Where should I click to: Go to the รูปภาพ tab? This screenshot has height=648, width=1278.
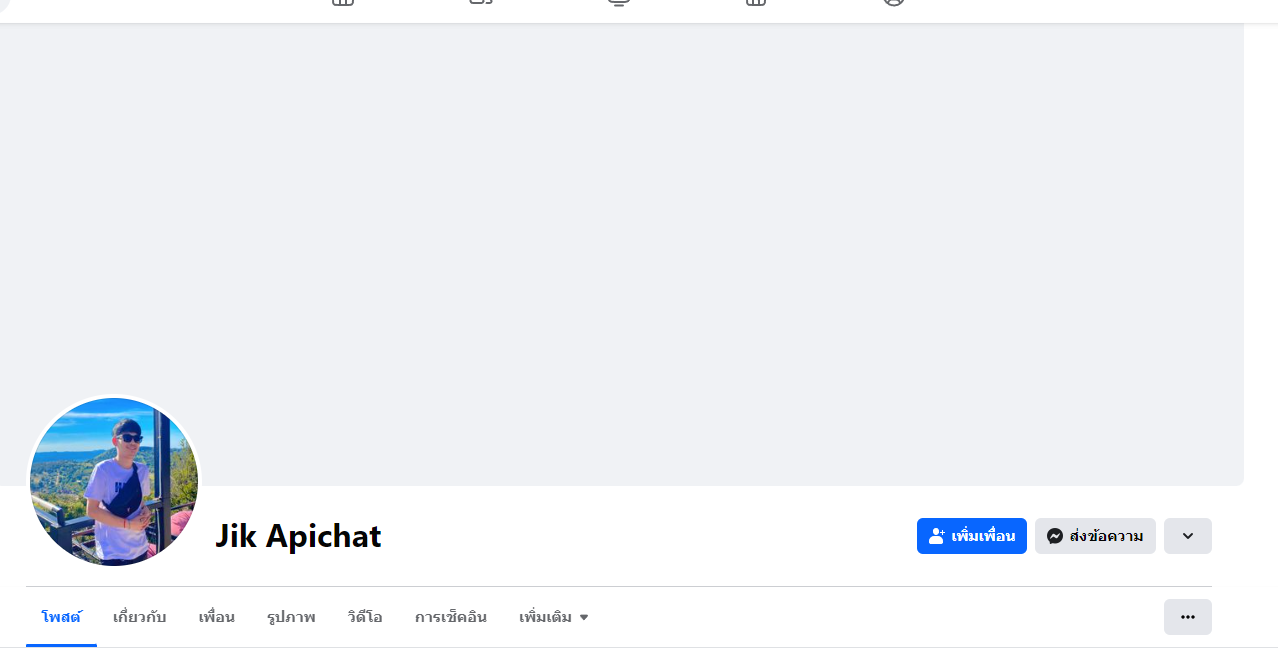[291, 617]
